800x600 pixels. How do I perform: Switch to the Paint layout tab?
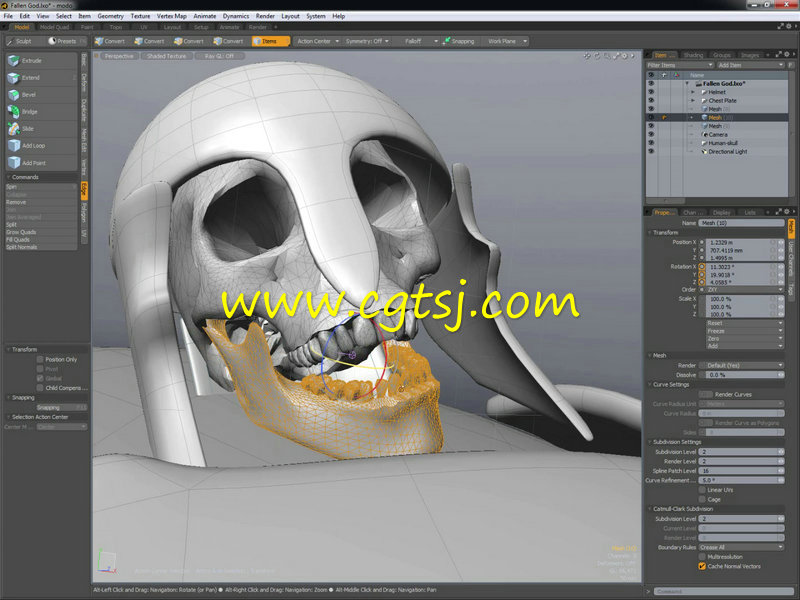[x=87, y=27]
